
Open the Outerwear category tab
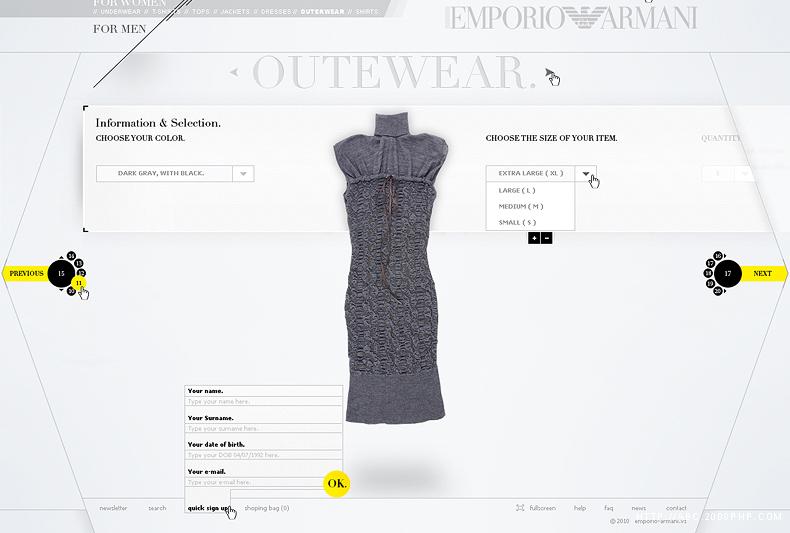click(x=322, y=12)
